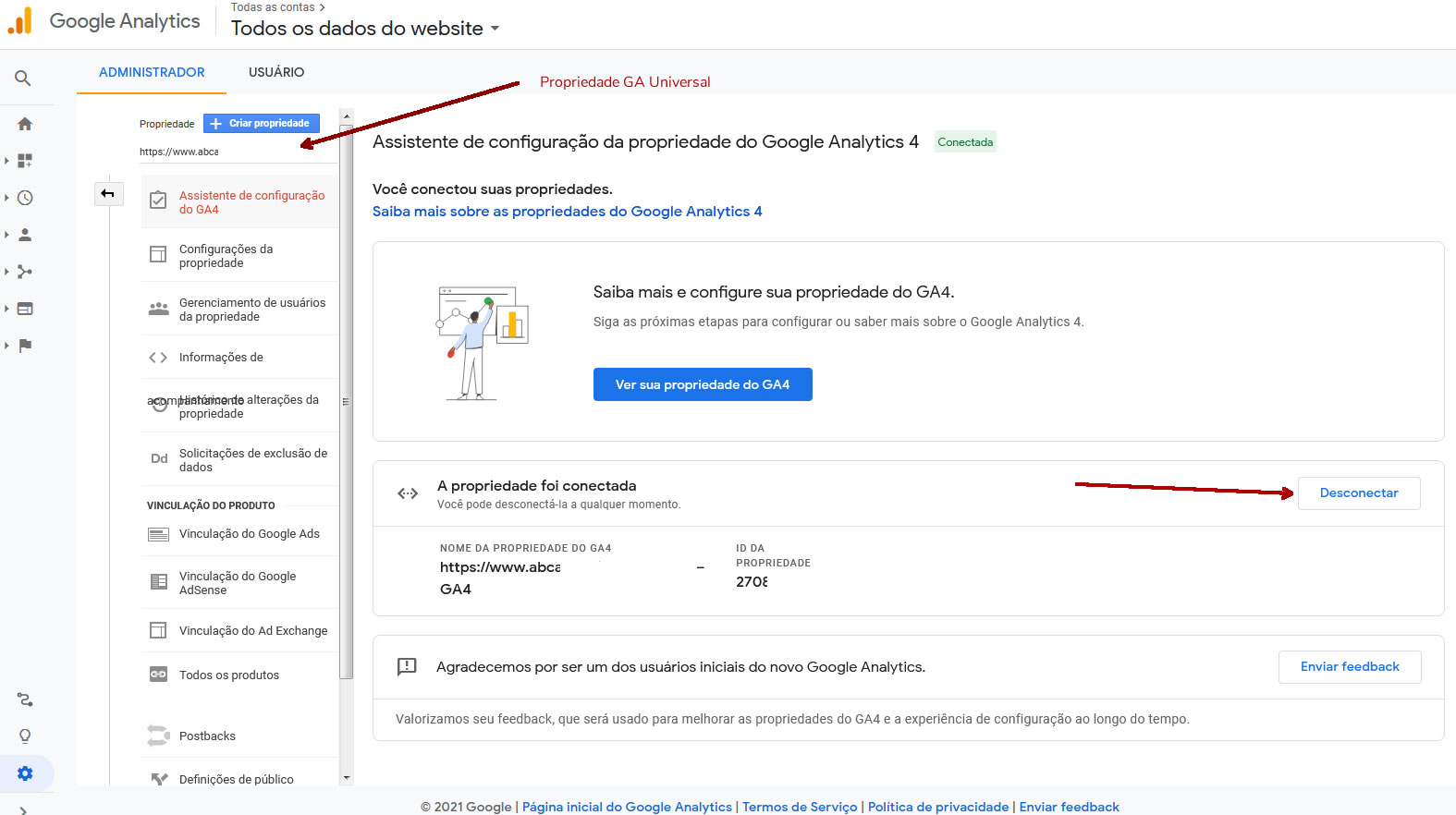The width and height of the screenshot is (1456, 815).
Task: Expand the Realtime reports arrow
Action: click(x=6, y=198)
